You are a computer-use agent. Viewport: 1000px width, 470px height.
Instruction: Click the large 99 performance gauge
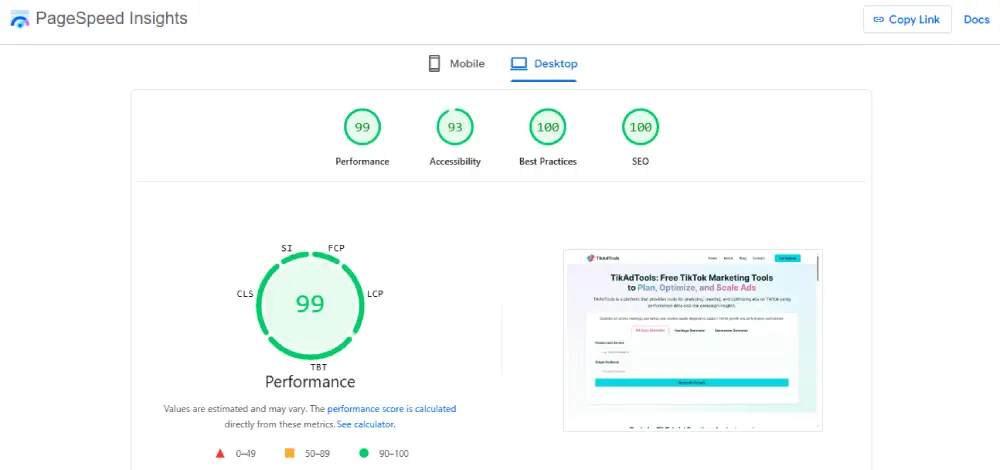(310, 305)
